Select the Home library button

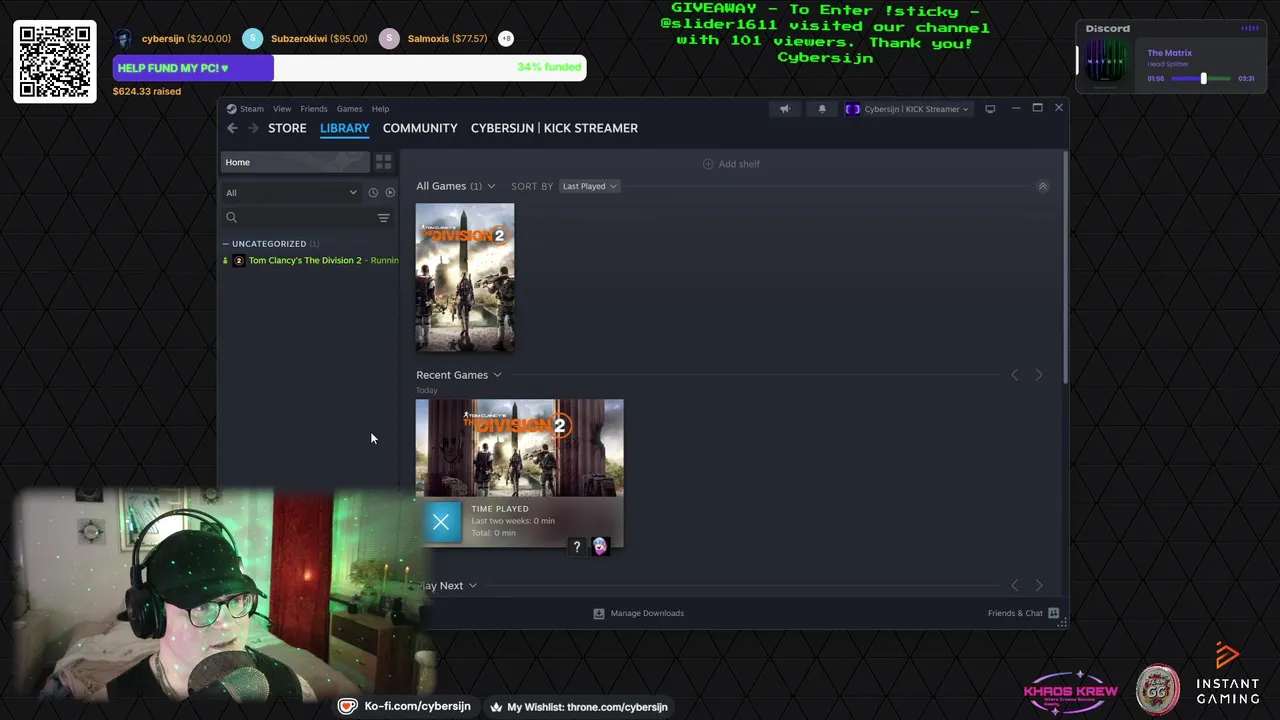[295, 162]
